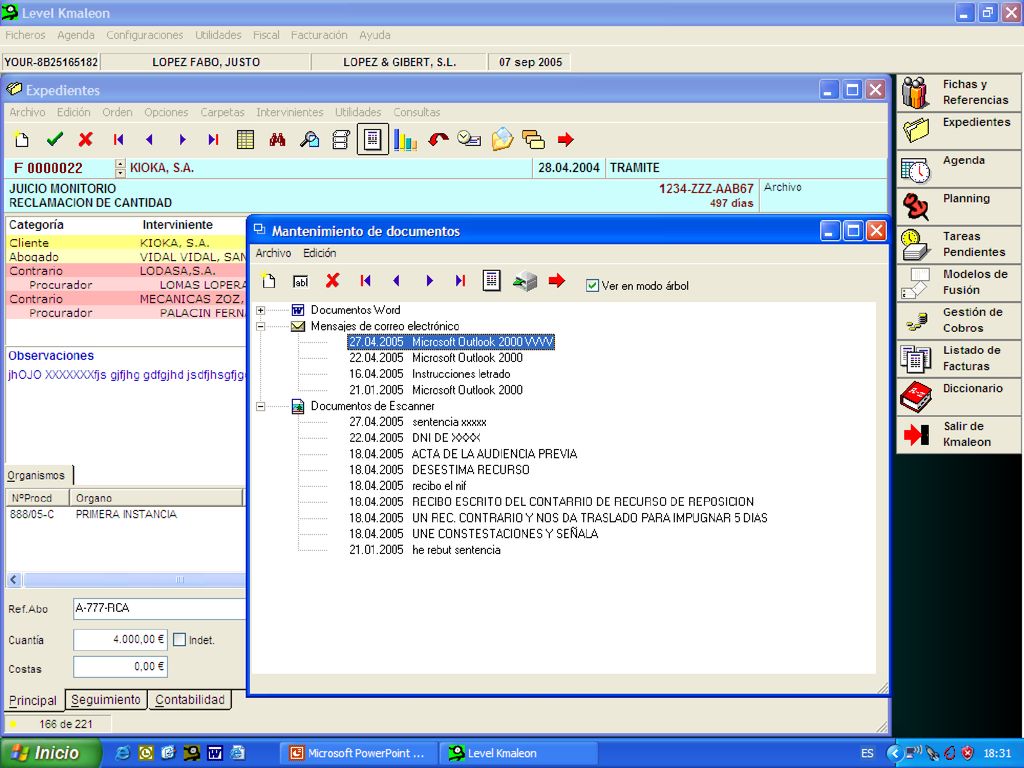The image size is (1024, 768).
Task: Open Planning from the sidebar
Action: 958,207
